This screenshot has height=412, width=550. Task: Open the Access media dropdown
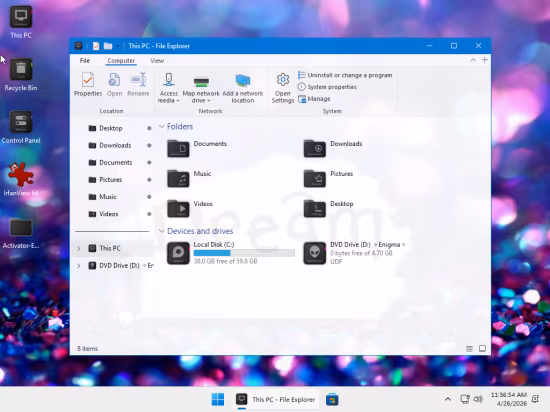pos(169,88)
